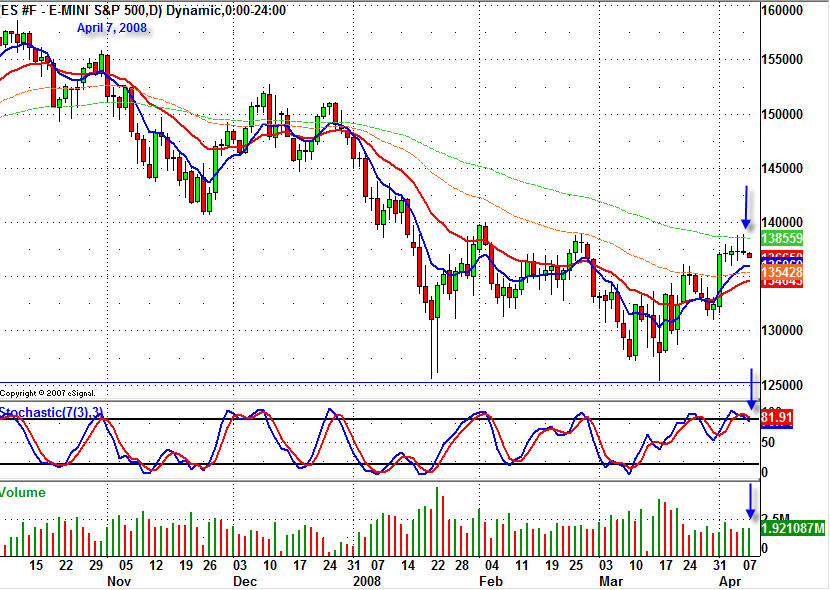This screenshot has width=830, height=590.
Task: Select the blue April 7, 2008 date label
Action: pos(112,28)
